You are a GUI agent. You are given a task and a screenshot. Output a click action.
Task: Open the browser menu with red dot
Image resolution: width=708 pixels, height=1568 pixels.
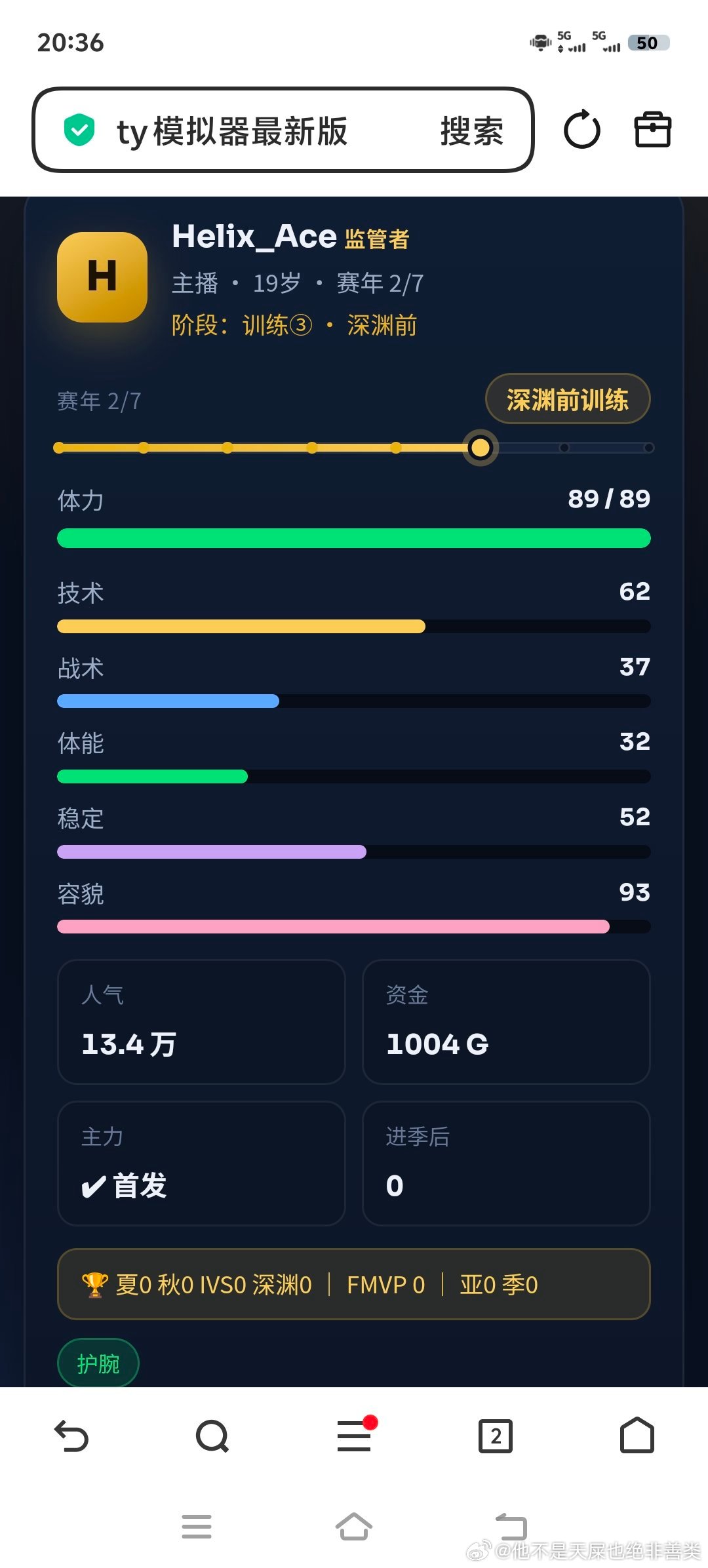pos(355,1434)
